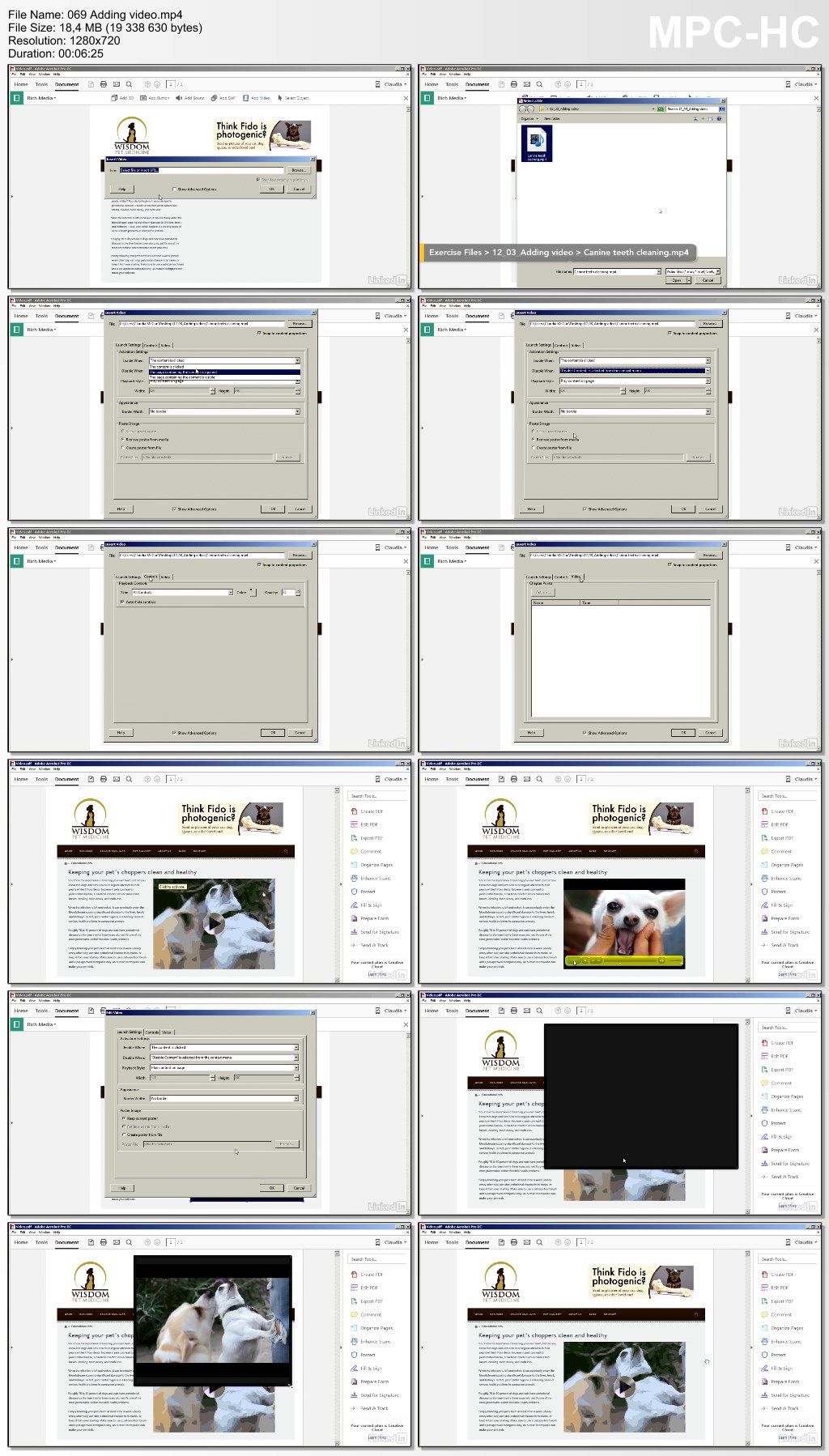
Task: Click File path field in empty Insert Video thumbnail
Action: [x=202, y=170]
